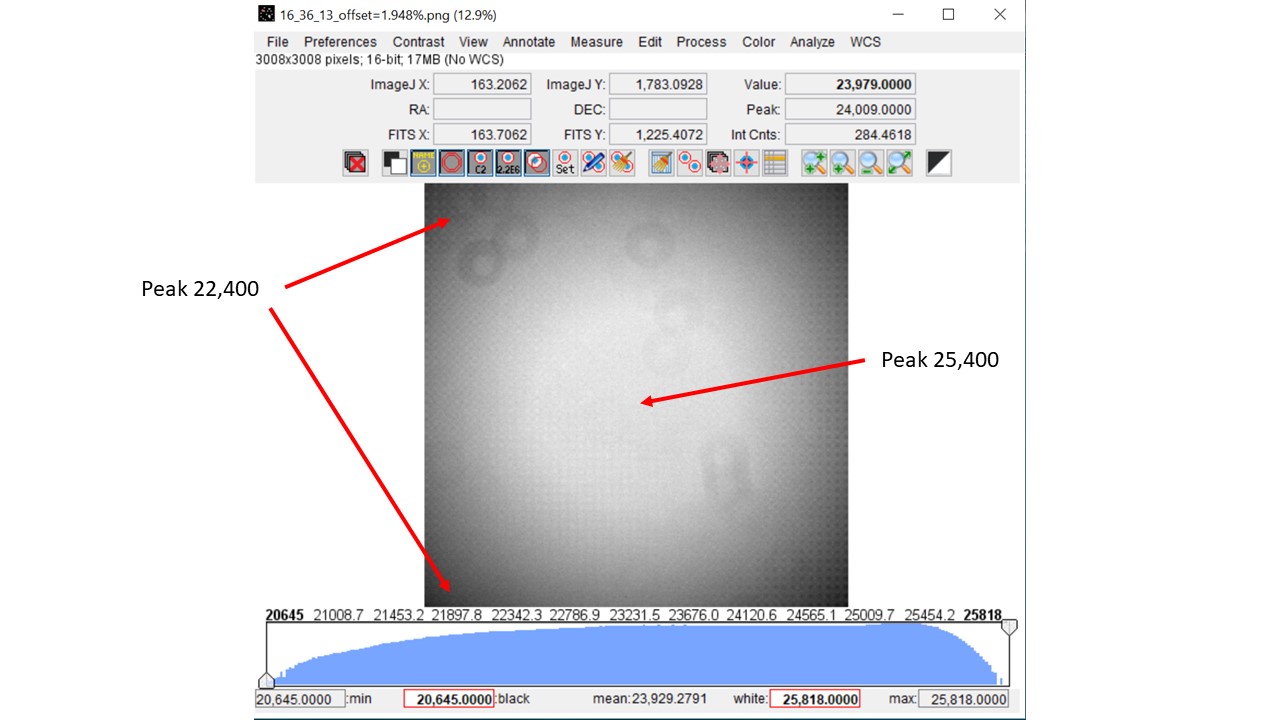Open aperture settings with the Set icon
This screenshot has height=720, width=1280.
565,163
